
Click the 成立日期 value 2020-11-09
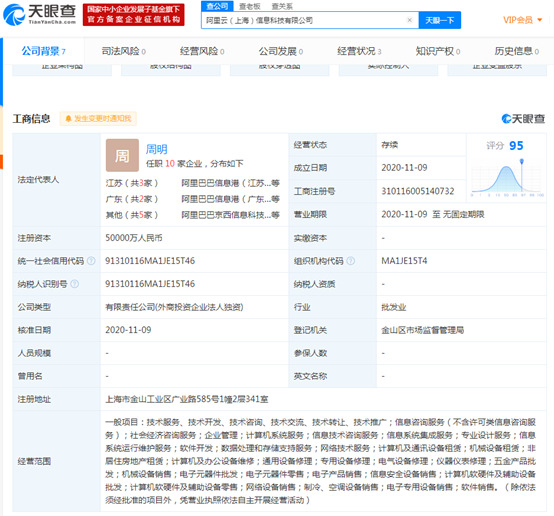404,168
